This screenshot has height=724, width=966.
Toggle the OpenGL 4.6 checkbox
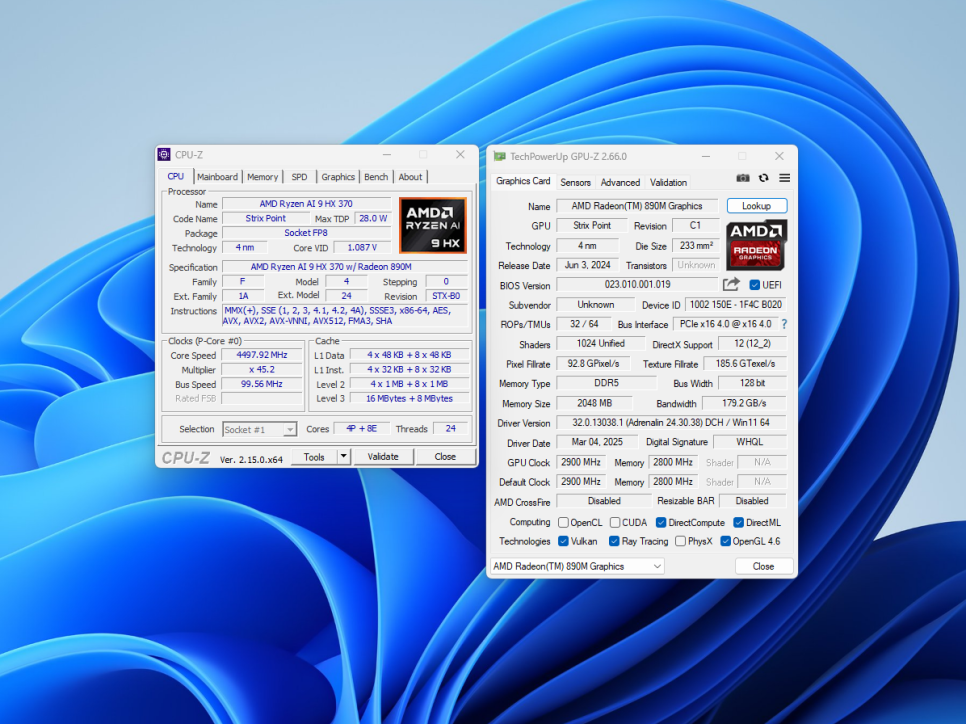(x=726, y=541)
